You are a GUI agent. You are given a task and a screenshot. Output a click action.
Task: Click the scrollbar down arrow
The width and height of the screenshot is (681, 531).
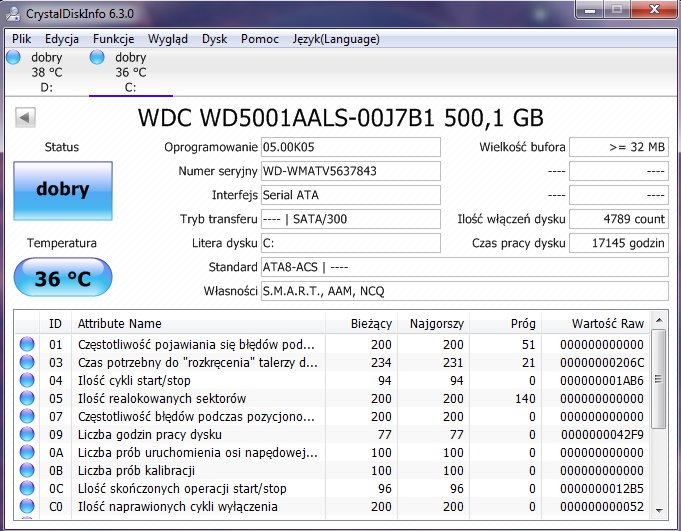point(659,511)
